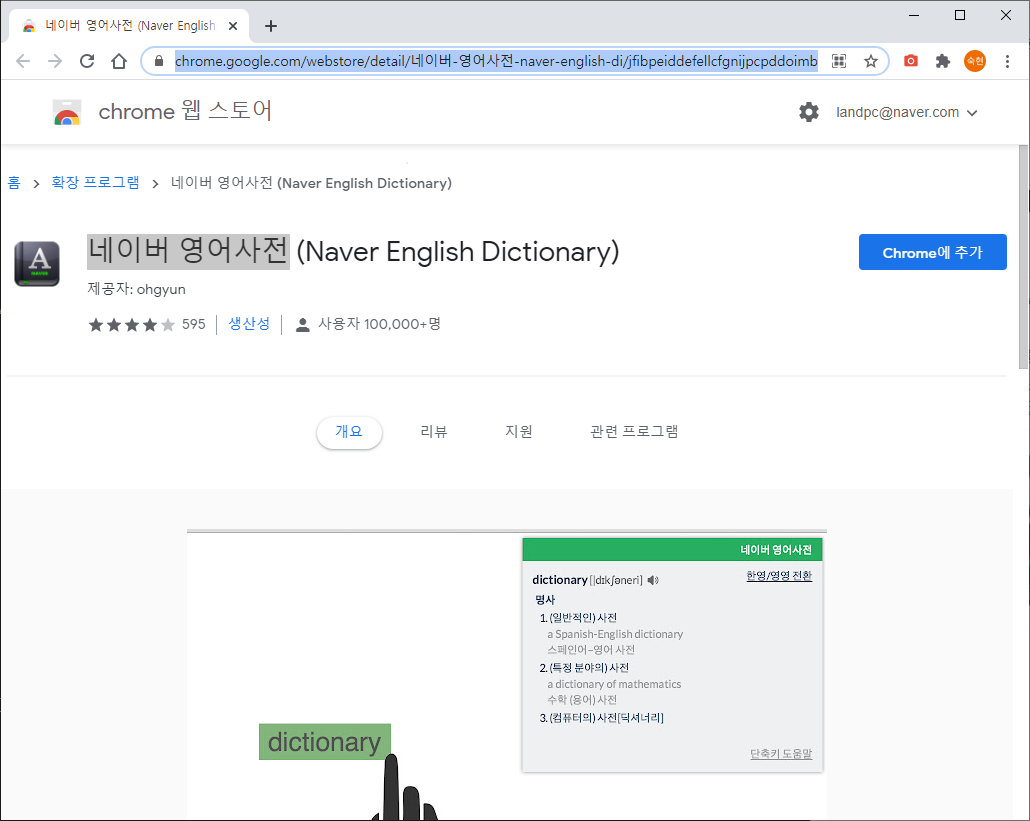Image resolution: width=1030 pixels, height=821 pixels.
Task: Go to 홈 breadcrumb link
Action: 14,183
